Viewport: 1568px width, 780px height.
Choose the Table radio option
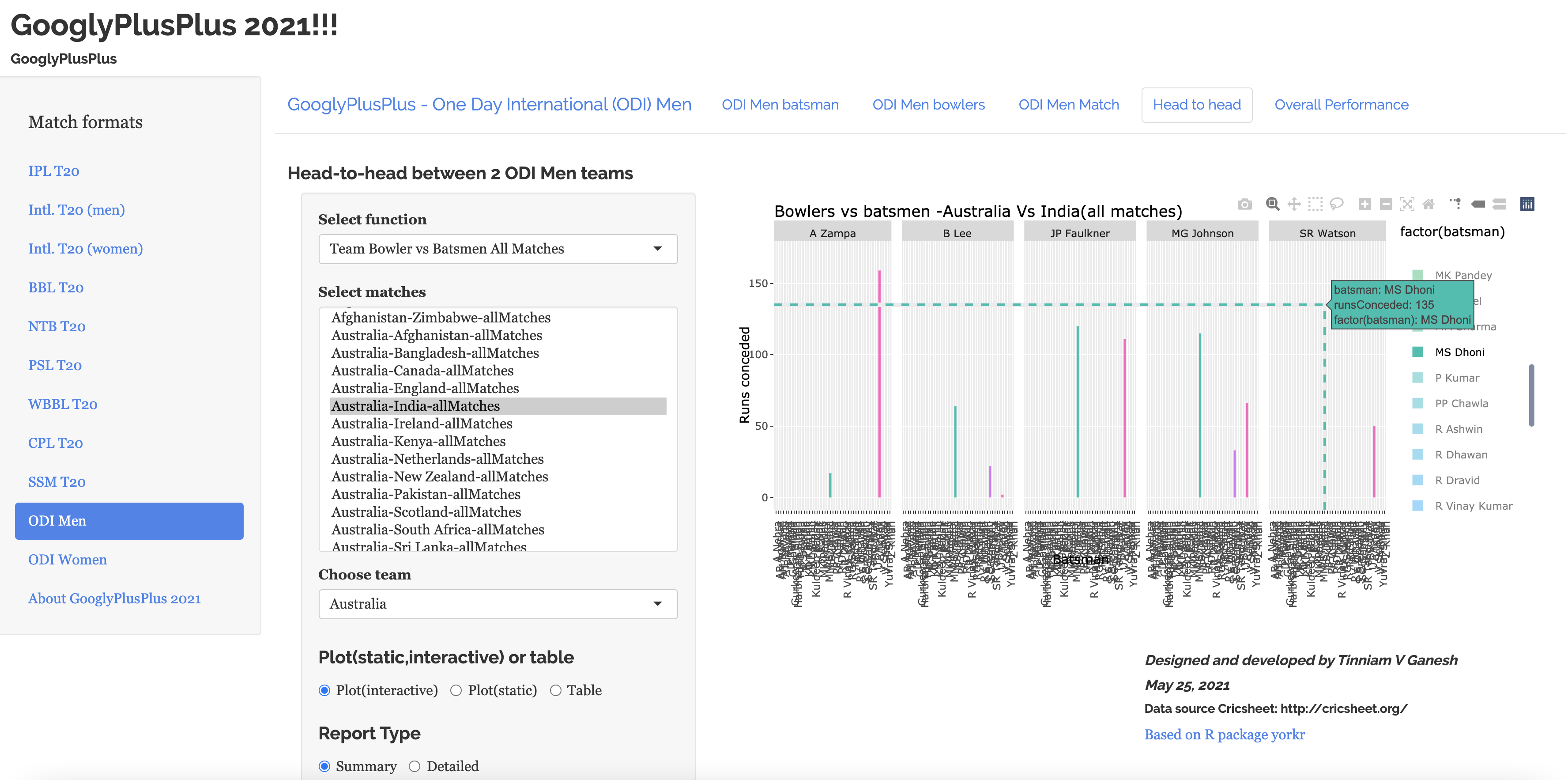[555, 690]
